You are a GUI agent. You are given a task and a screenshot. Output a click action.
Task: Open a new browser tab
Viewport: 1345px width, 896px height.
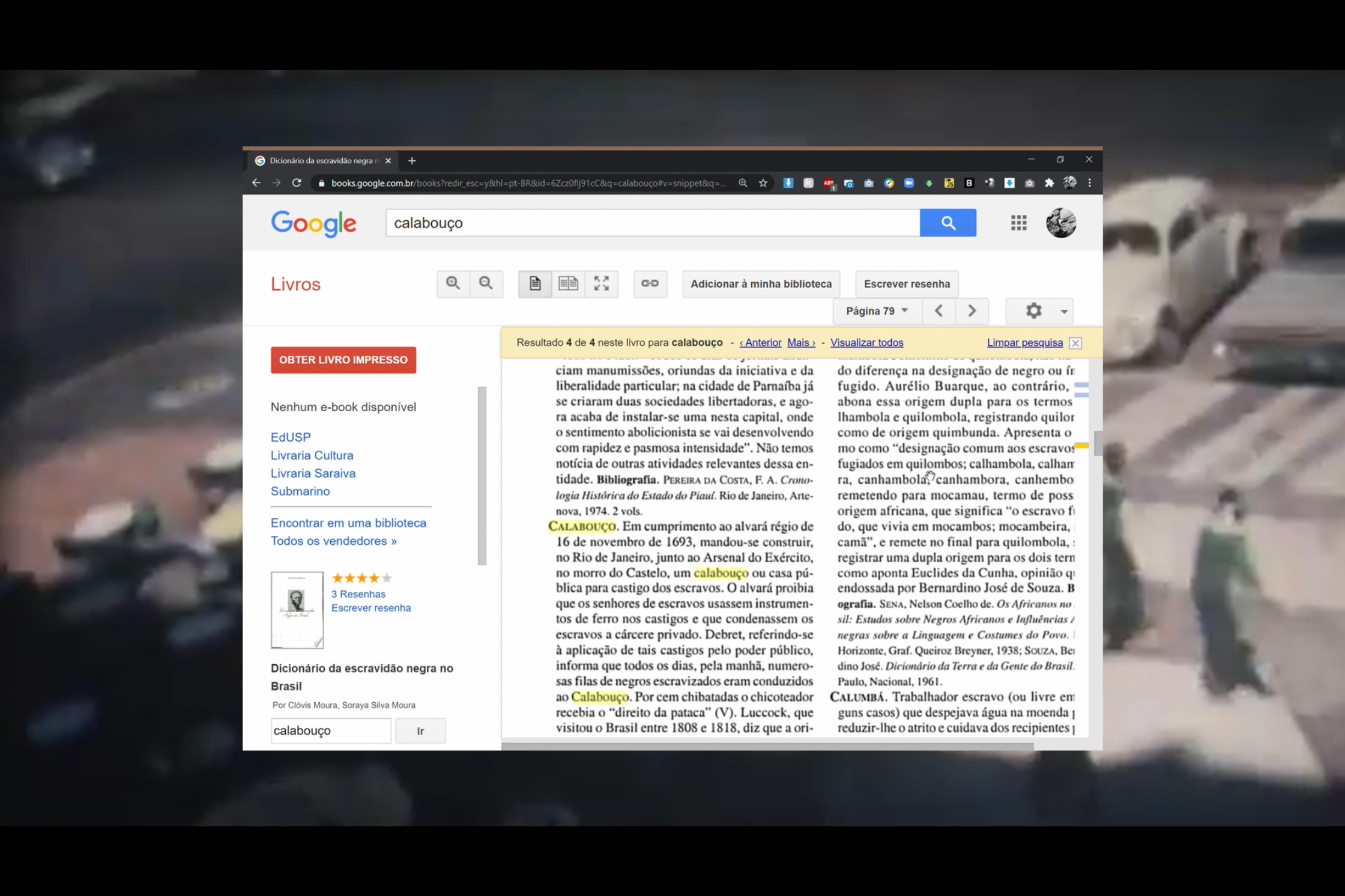coord(412,161)
